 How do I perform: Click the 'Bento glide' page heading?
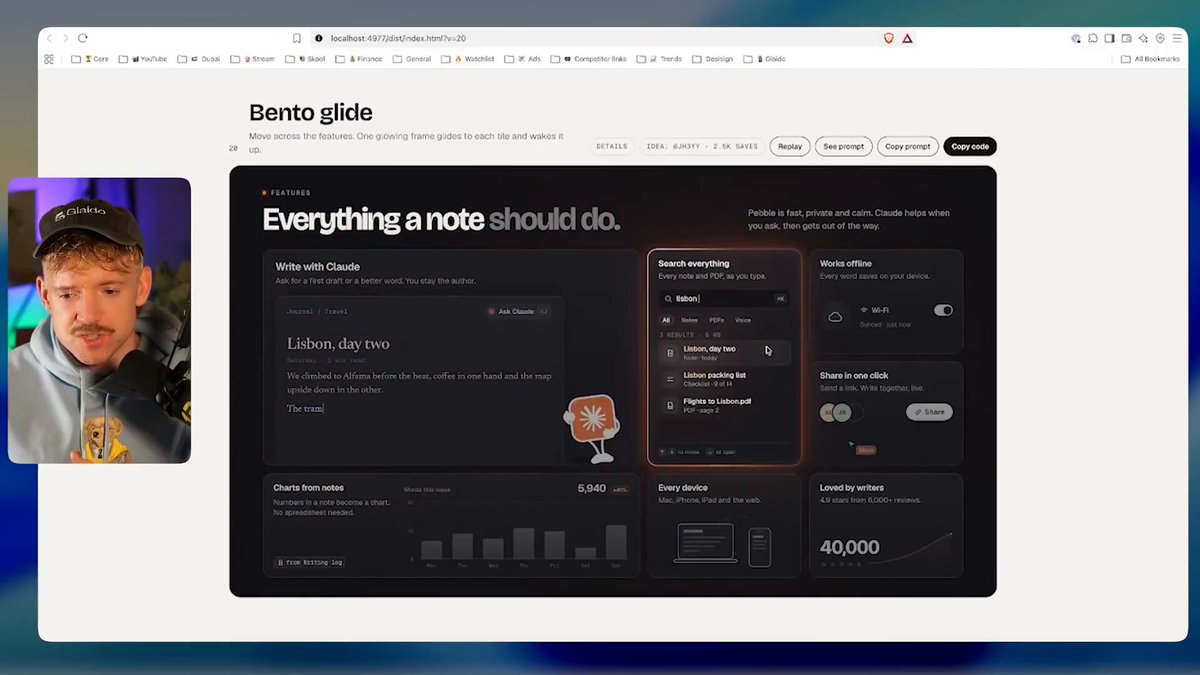[311, 112]
